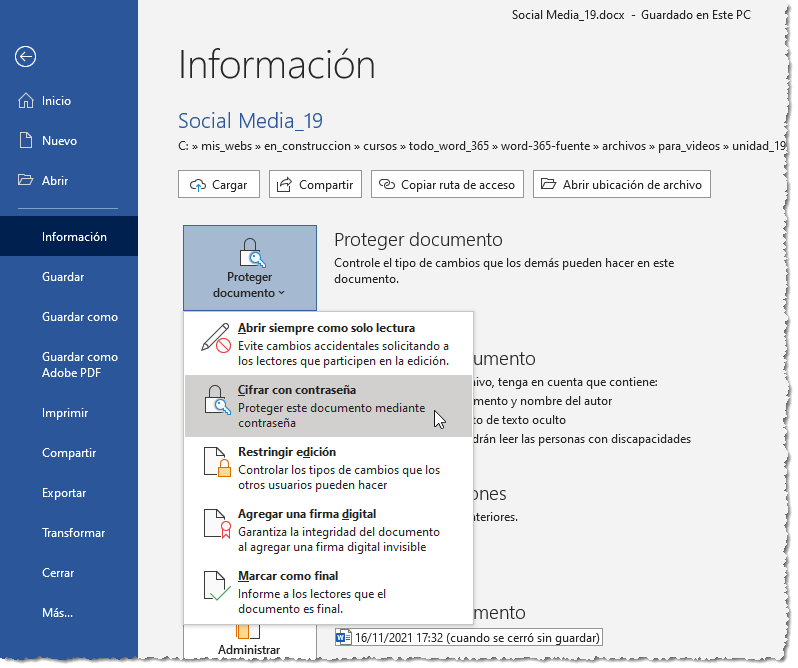Click the folder icon in Abrir ubicación de archivo
This screenshot has width=798, height=668.
(548, 184)
